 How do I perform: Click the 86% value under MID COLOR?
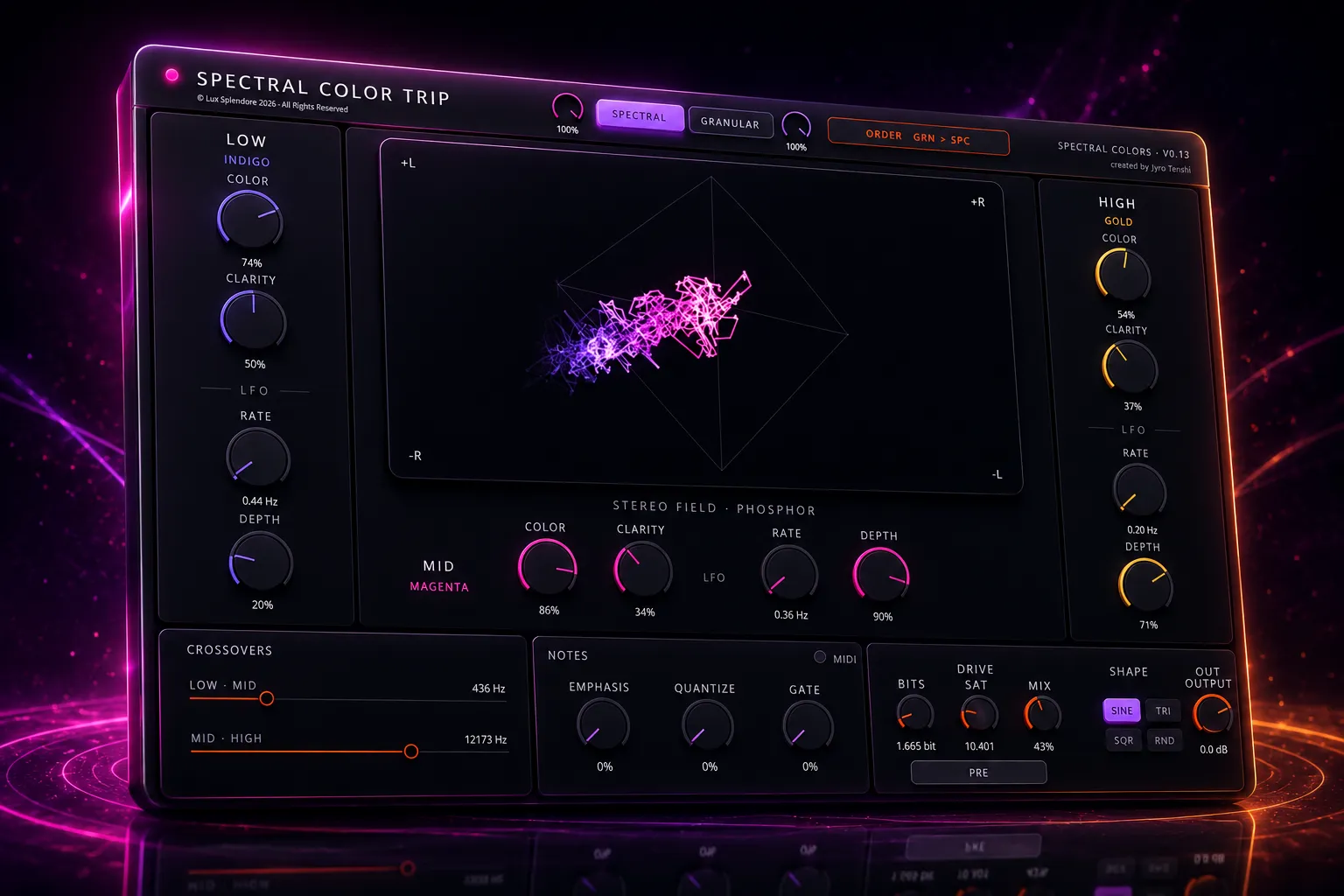[549, 610]
